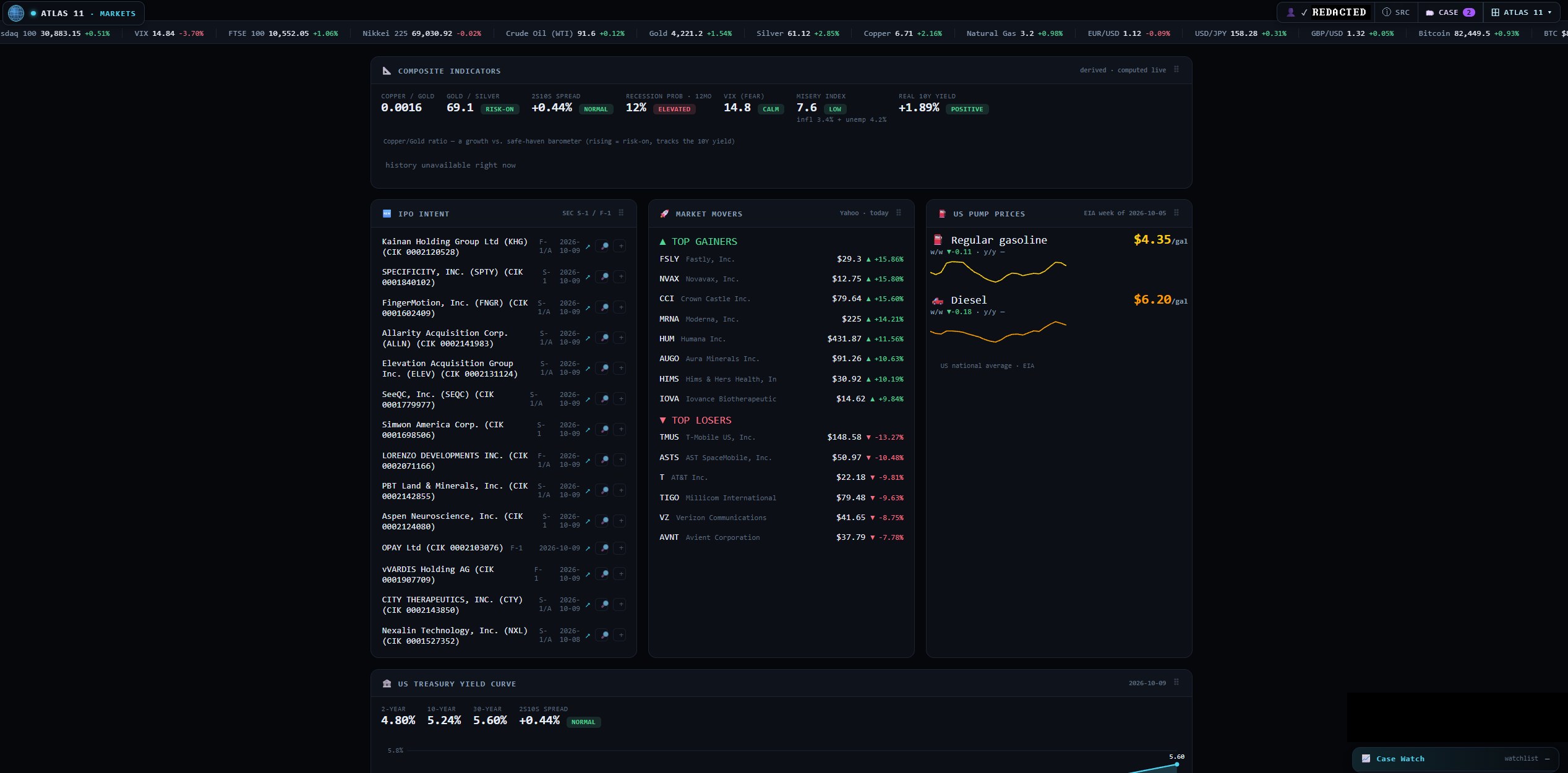Open Elevation Acquisition Group filing arrow
The image size is (1568, 773).
click(588, 368)
